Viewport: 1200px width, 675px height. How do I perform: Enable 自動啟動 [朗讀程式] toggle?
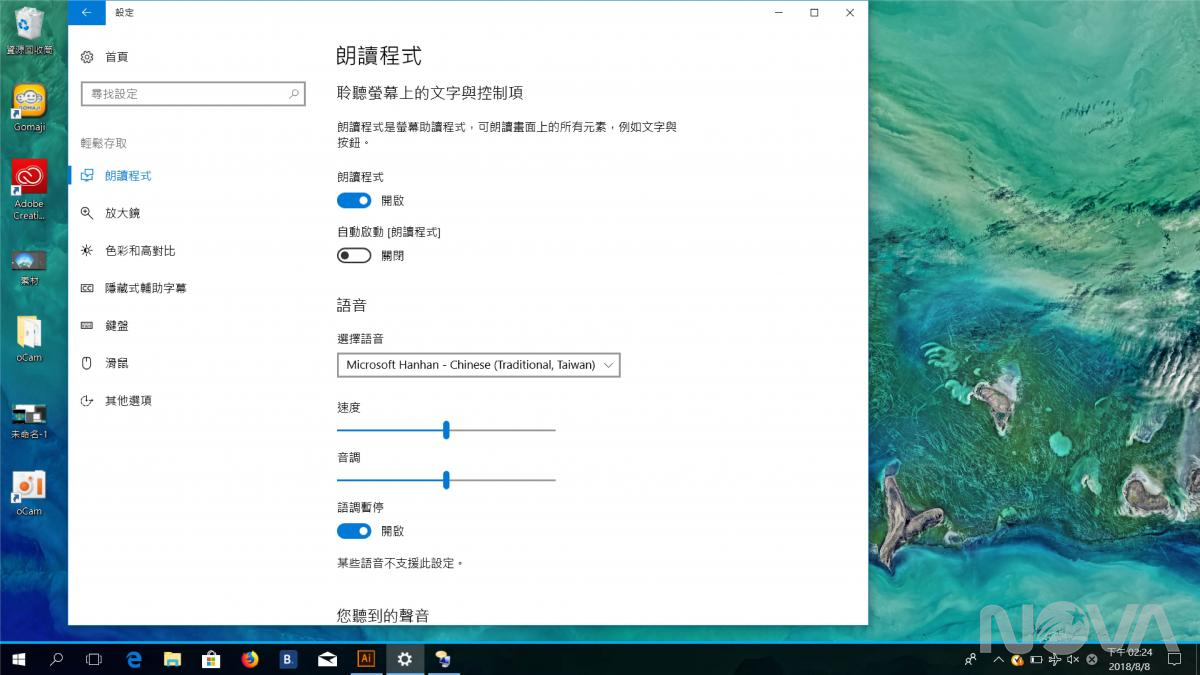tap(353, 255)
